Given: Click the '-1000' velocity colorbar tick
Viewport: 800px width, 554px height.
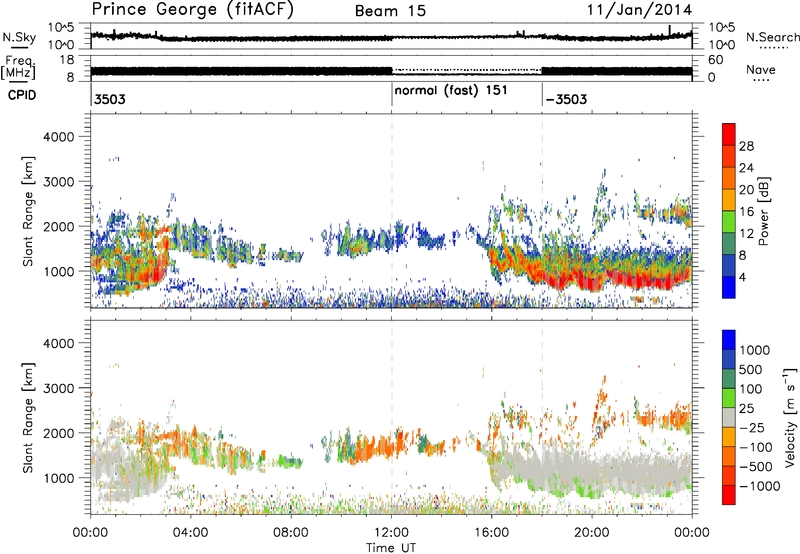Looking at the screenshot, I should click(760, 486).
